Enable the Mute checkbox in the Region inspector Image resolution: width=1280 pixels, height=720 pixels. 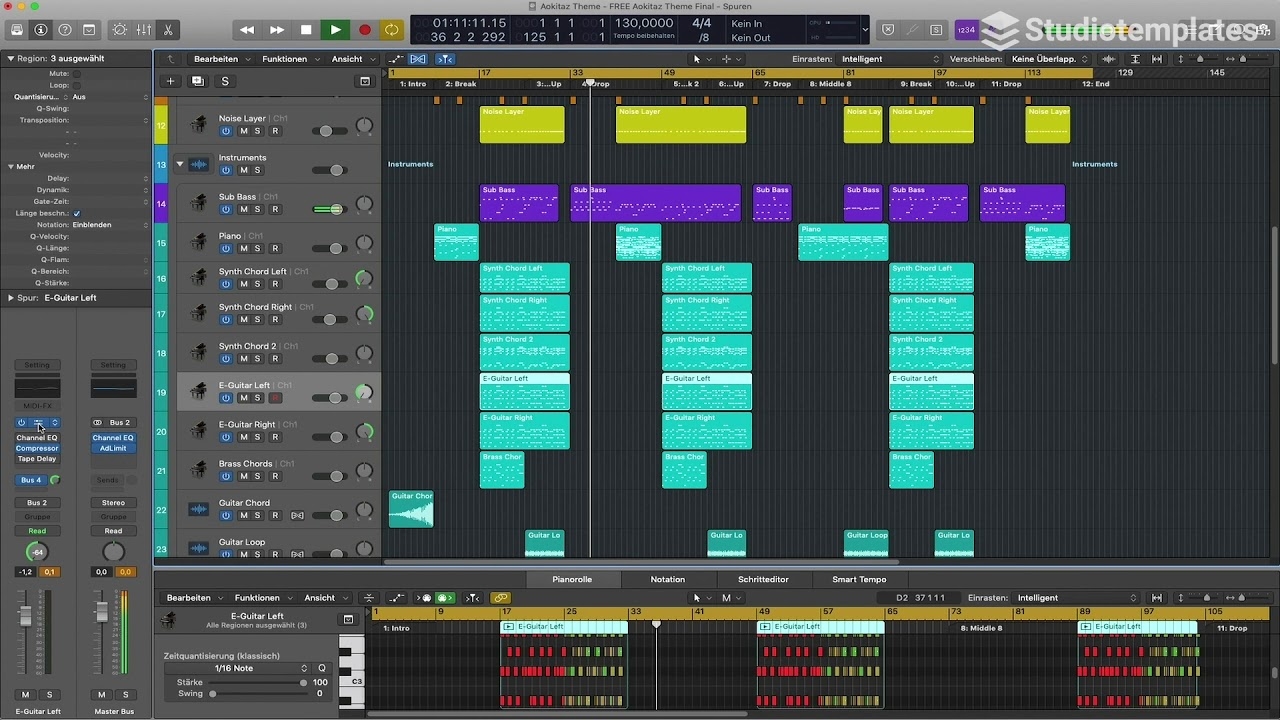77,74
